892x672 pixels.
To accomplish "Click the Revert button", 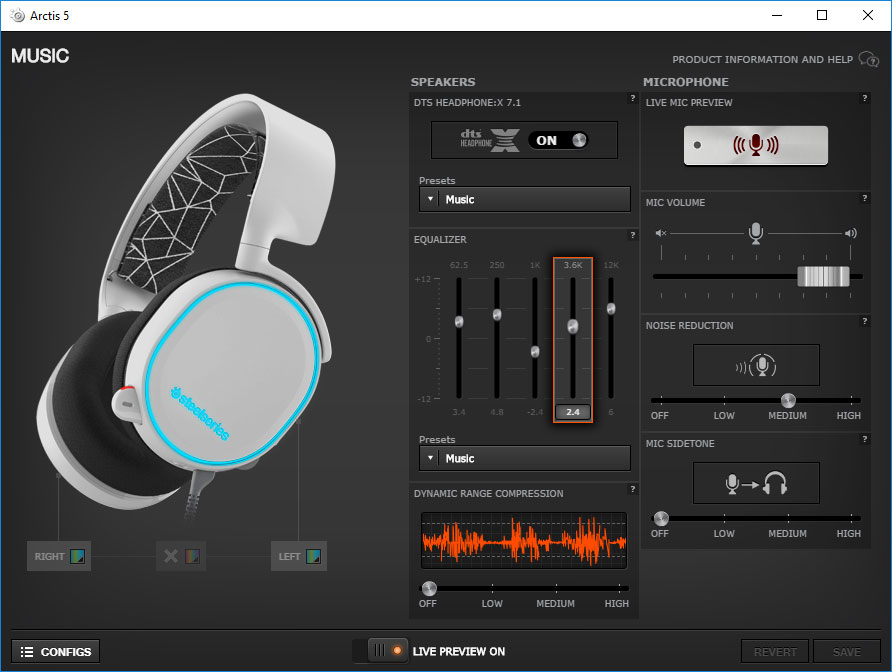I will tap(775, 651).
